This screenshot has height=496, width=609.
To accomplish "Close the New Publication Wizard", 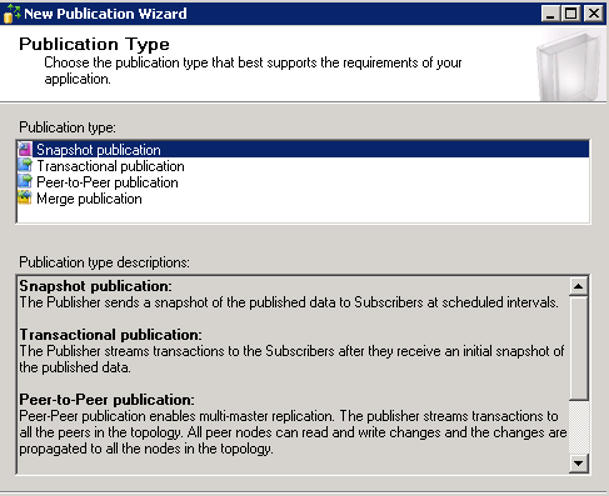I will 594,14.
